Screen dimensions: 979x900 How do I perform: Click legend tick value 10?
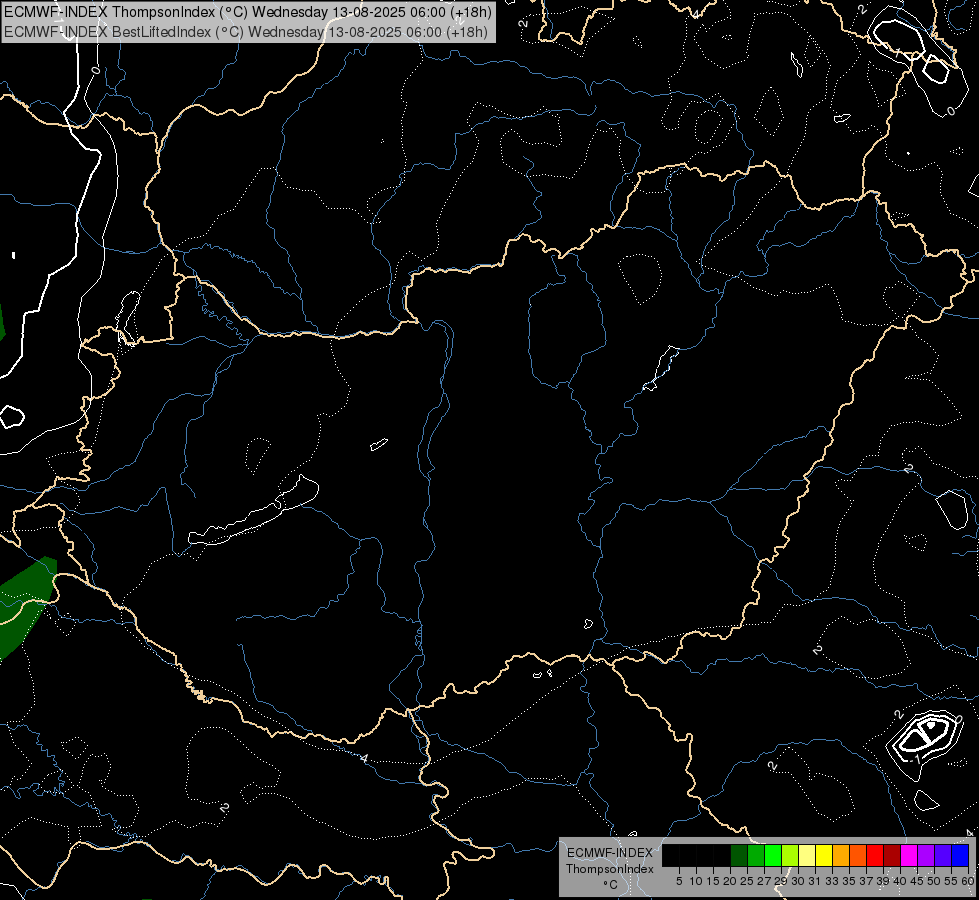696,881
